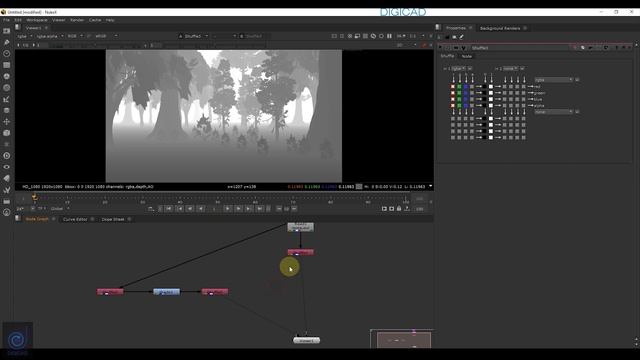Screen dimensions: 640x360
Task: Open the A input Shuffle5 dropdown
Action: point(196,36)
